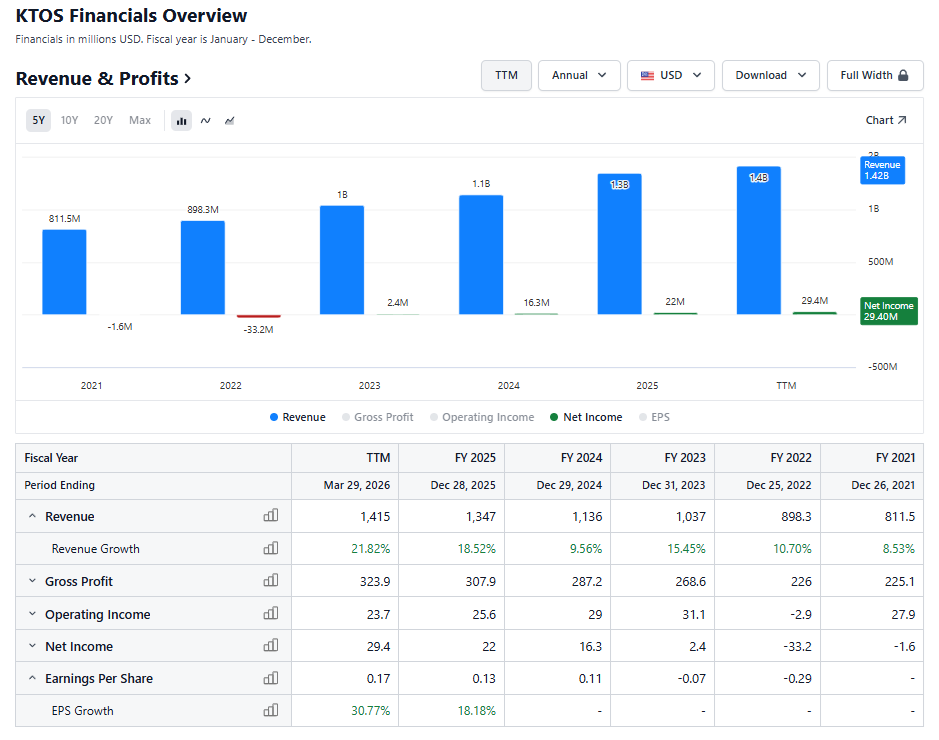Select the Max time range tab
939x740 pixels.
140,120
